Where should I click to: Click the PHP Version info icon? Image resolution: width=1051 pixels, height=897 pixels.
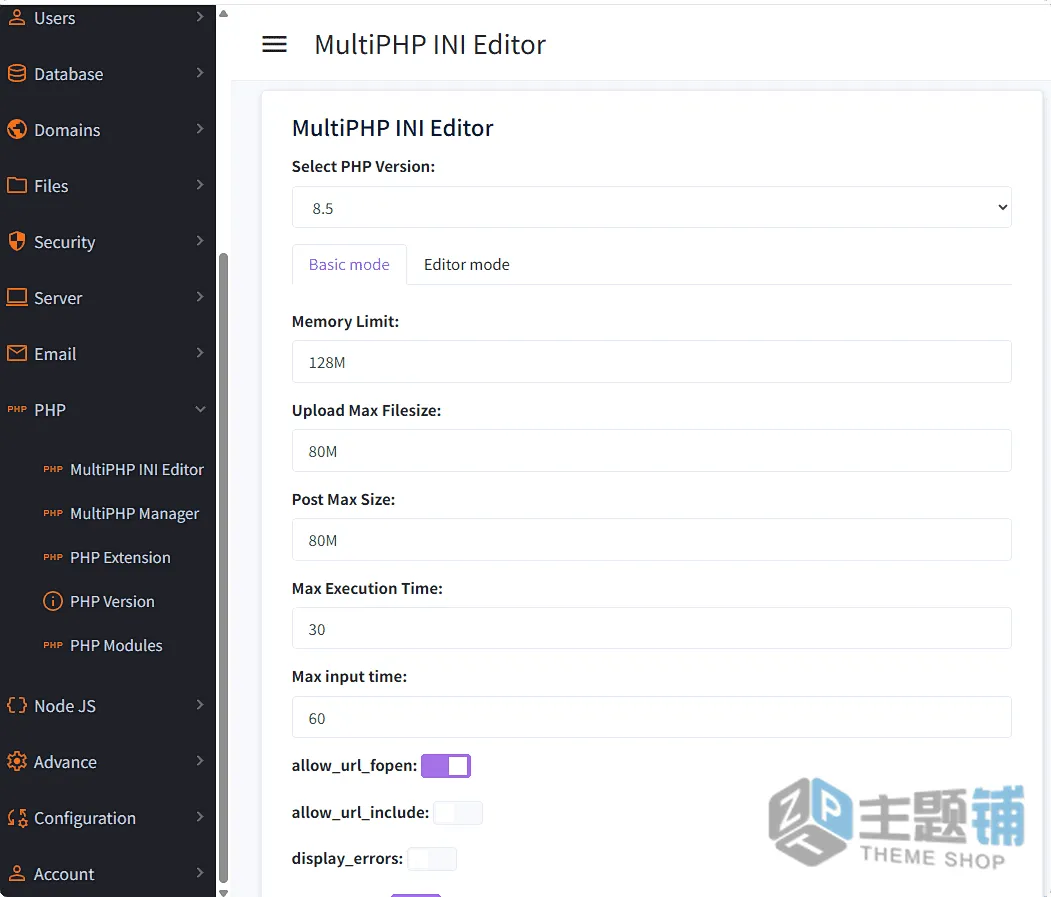[53, 601]
